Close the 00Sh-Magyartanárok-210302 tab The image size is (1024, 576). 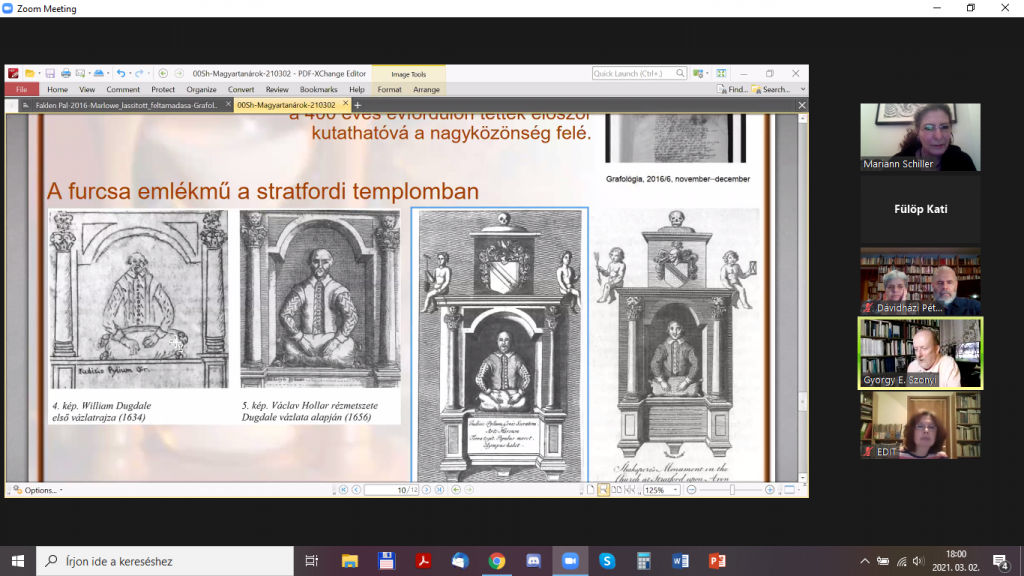coord(345,104)
